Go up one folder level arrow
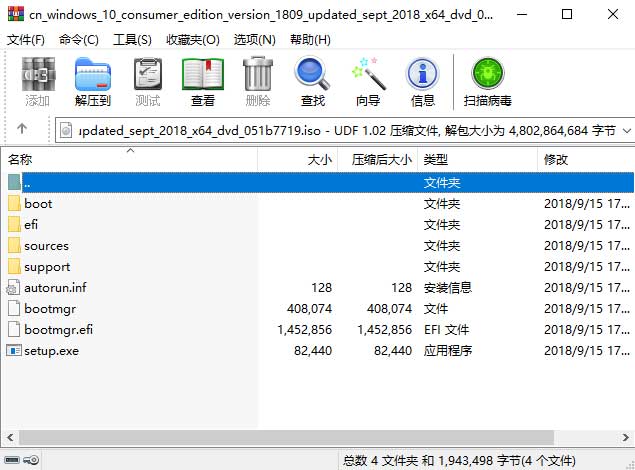This screenshot has width=635, height=470. click(22, 129)
